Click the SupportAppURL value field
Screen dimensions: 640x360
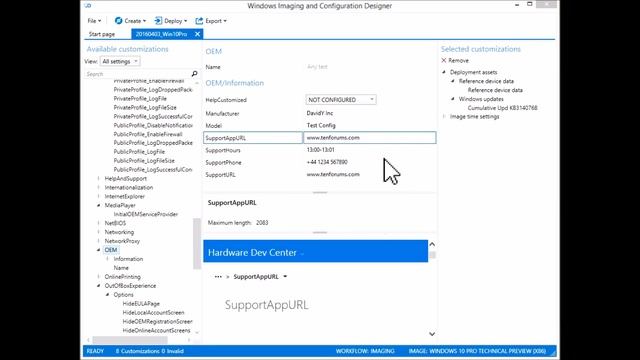(370, 138)
